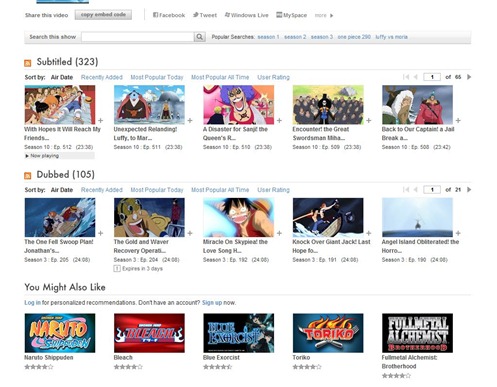Open thumbnail for episode 512

(60, 105)
